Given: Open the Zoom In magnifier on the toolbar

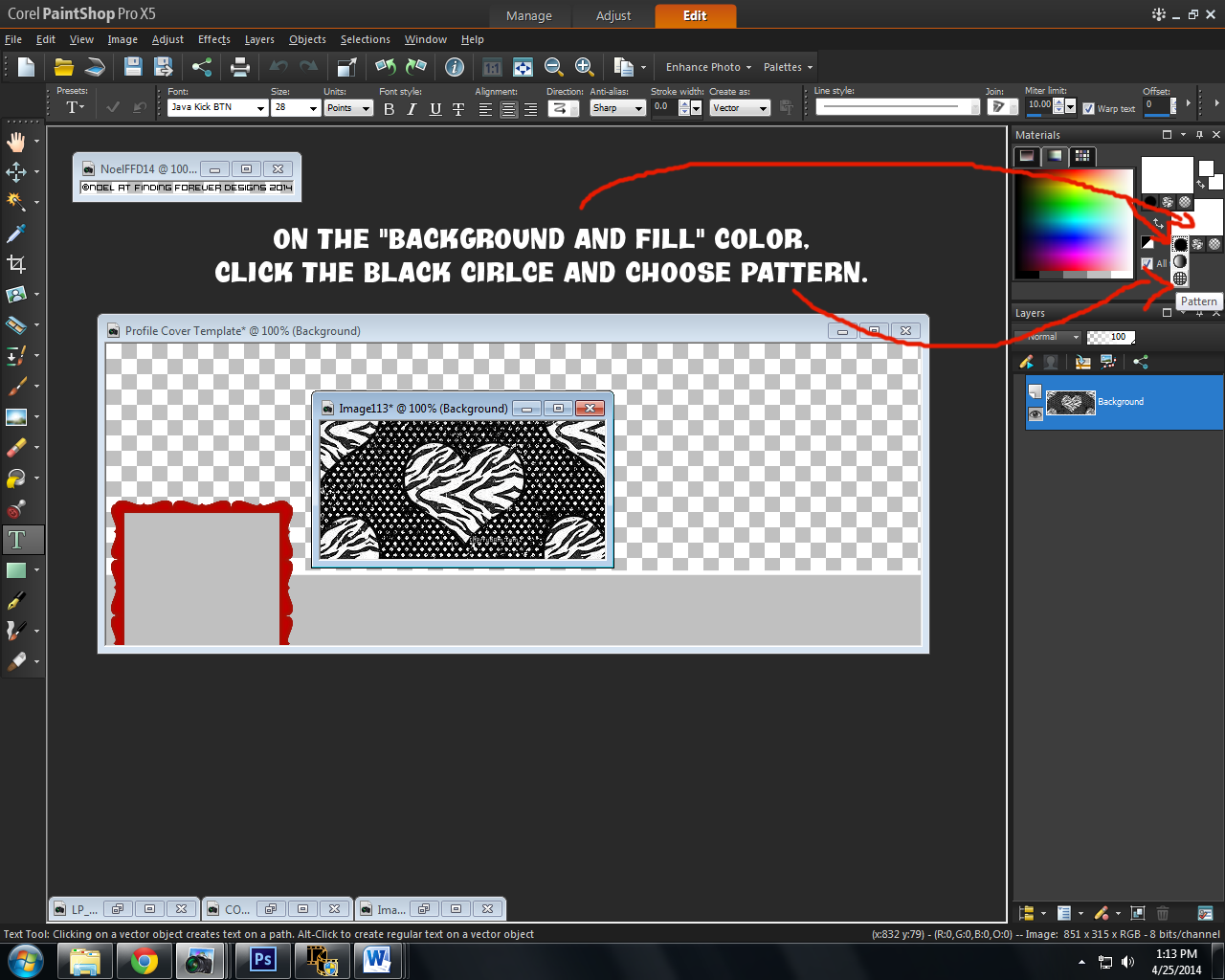Looking at the screenshot, I should 584,67.
